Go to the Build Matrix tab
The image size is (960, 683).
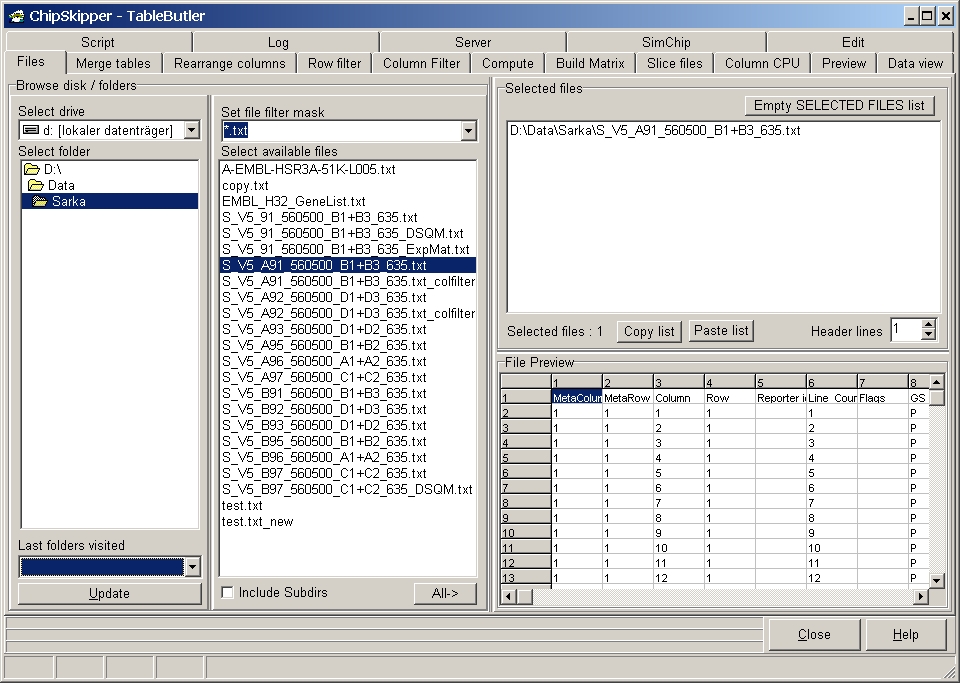[590, 63]
